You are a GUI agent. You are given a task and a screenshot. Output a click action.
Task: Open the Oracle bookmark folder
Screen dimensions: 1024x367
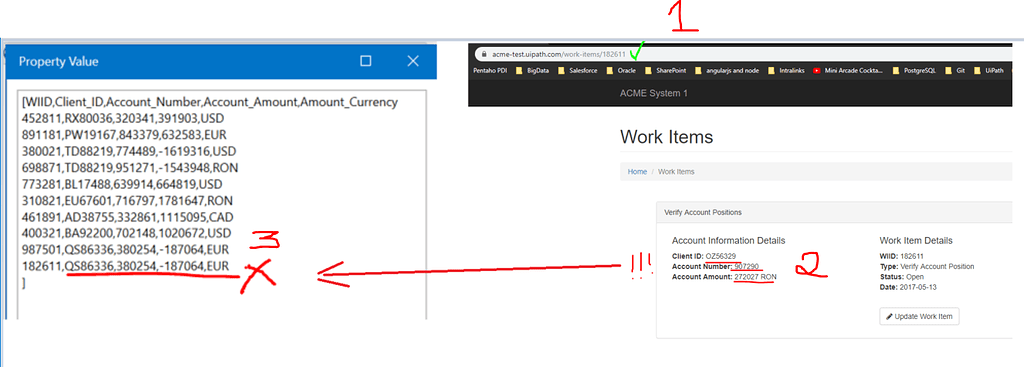621,71
